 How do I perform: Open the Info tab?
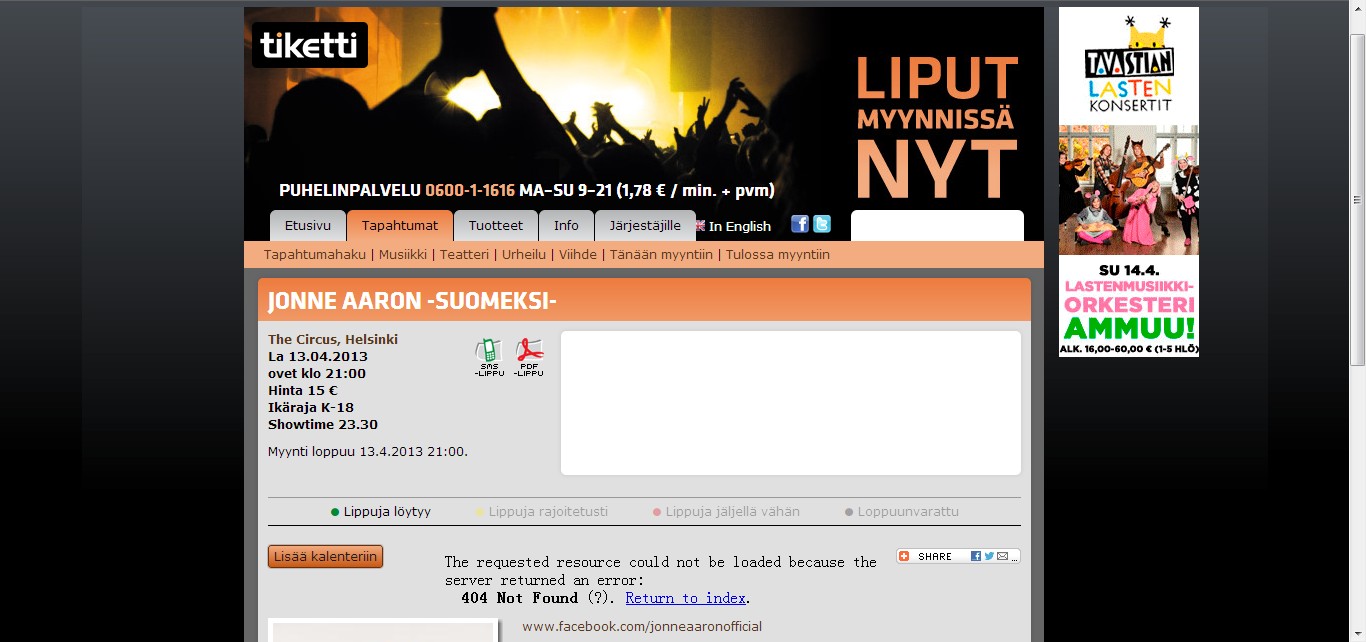566,225
